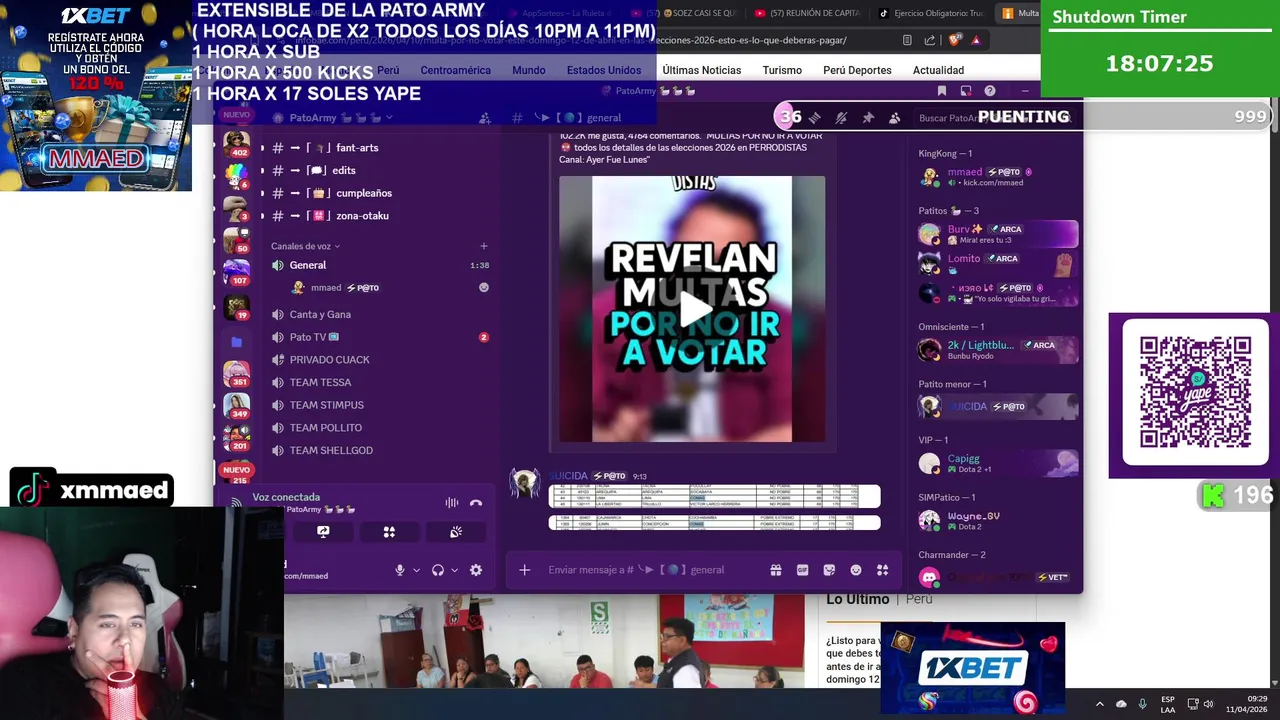Image resolution: width=1280 pixels, height=720 pixels.
Task: Click the plus attachment button in message box
Action: (525, 570)
